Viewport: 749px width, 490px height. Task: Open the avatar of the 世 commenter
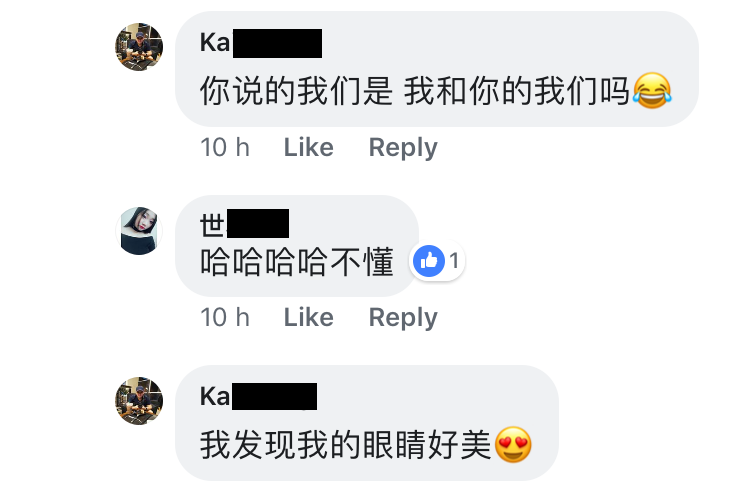point(139,231)
